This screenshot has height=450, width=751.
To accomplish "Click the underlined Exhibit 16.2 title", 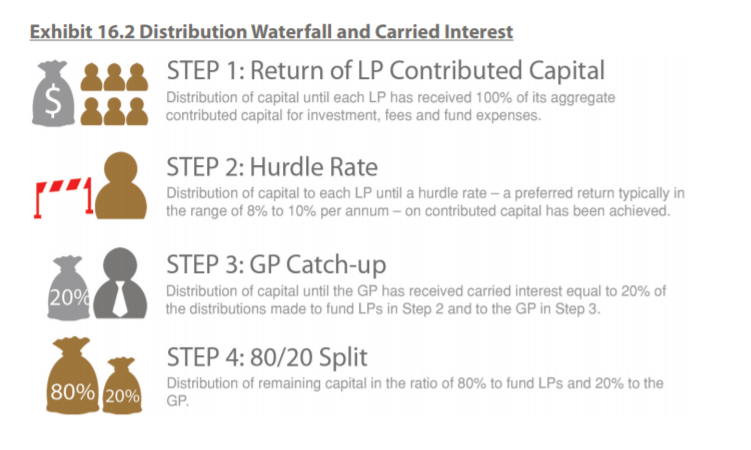I will click(271, 32).
